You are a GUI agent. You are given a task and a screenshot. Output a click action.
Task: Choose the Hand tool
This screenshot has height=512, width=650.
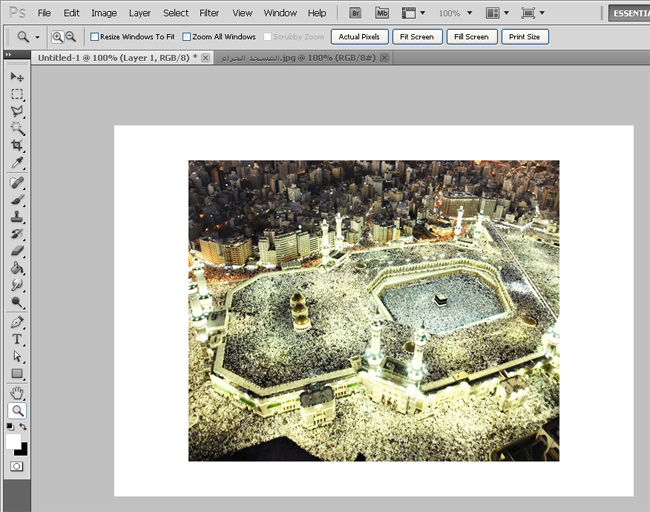[17, 393]
